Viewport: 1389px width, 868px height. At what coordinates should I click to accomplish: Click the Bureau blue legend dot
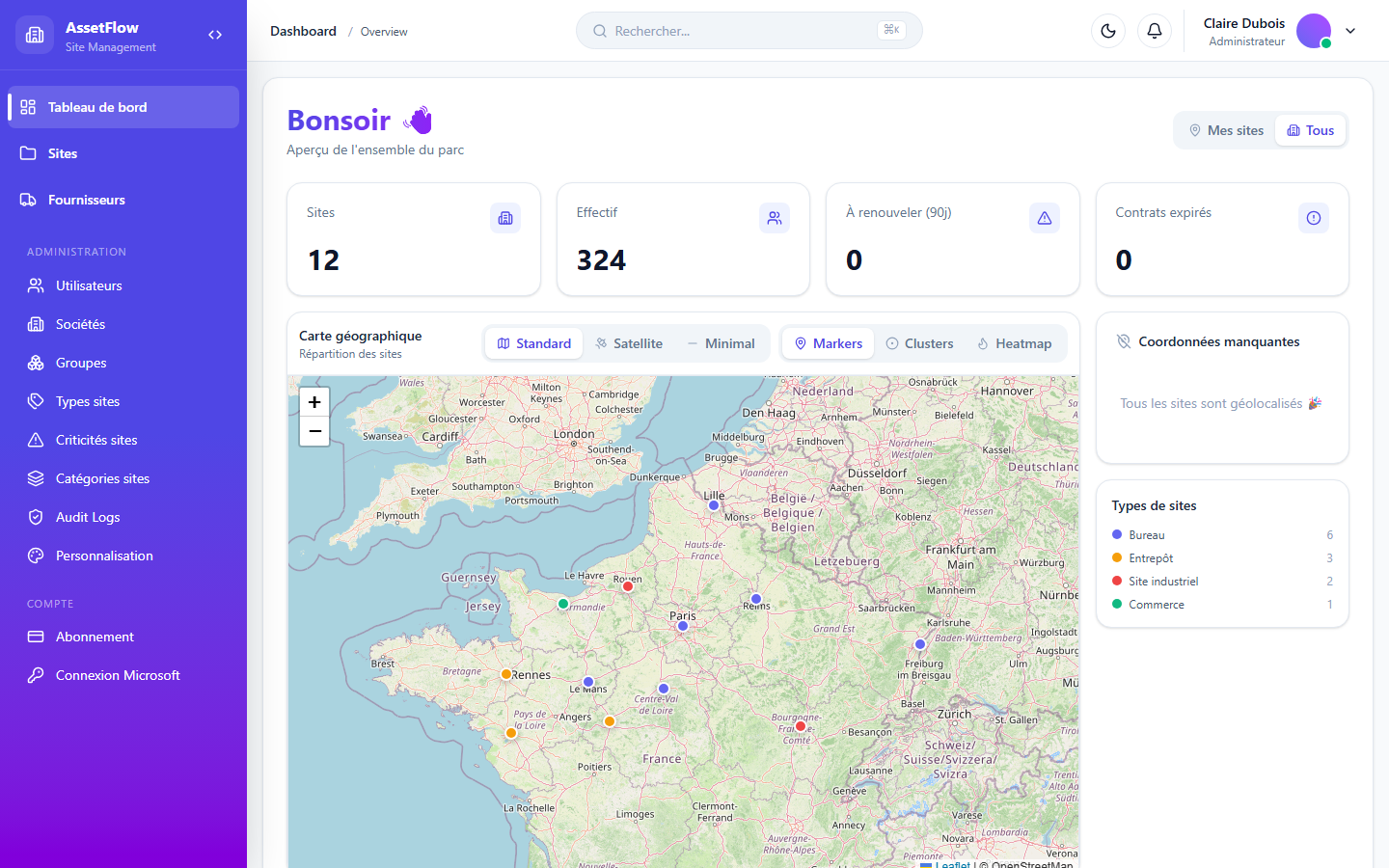(x=1117, y=534)
